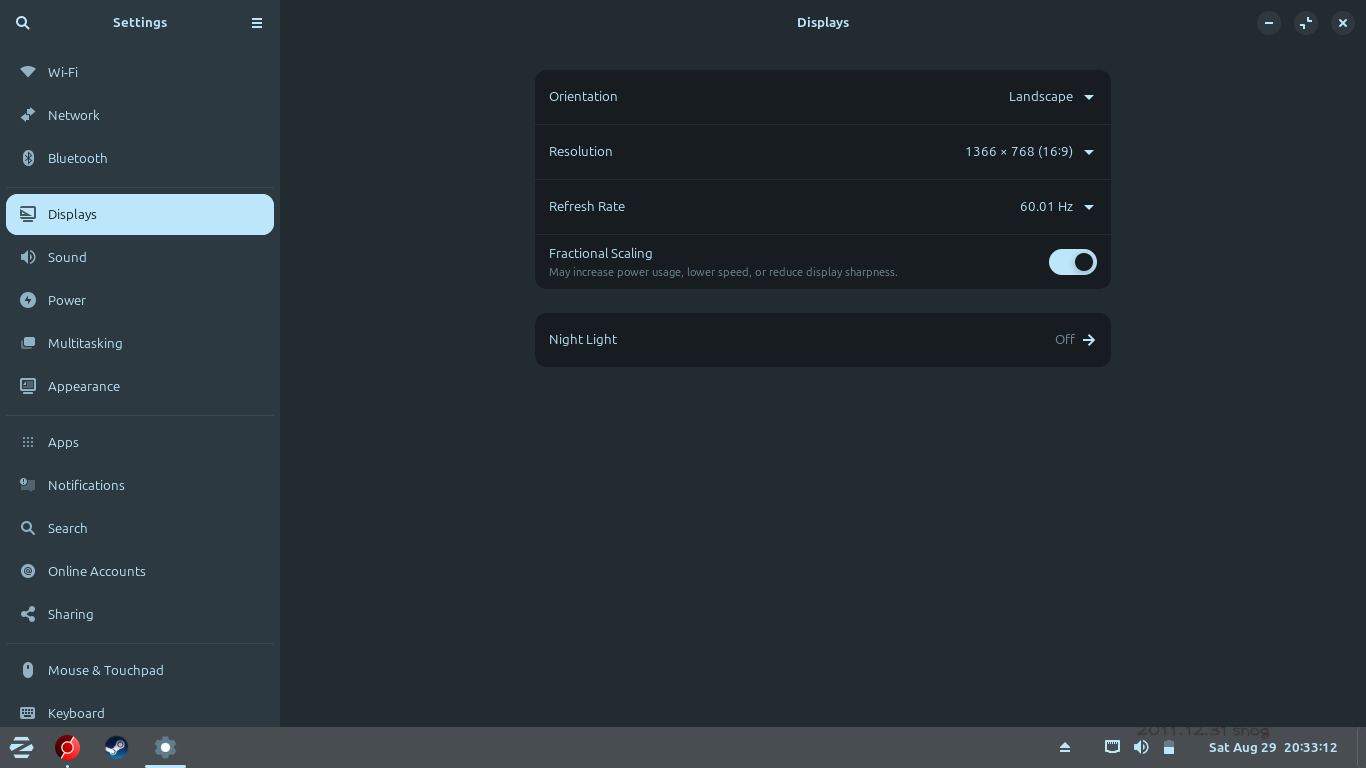Open Online Accounts panel

click(x=140, y=571)
